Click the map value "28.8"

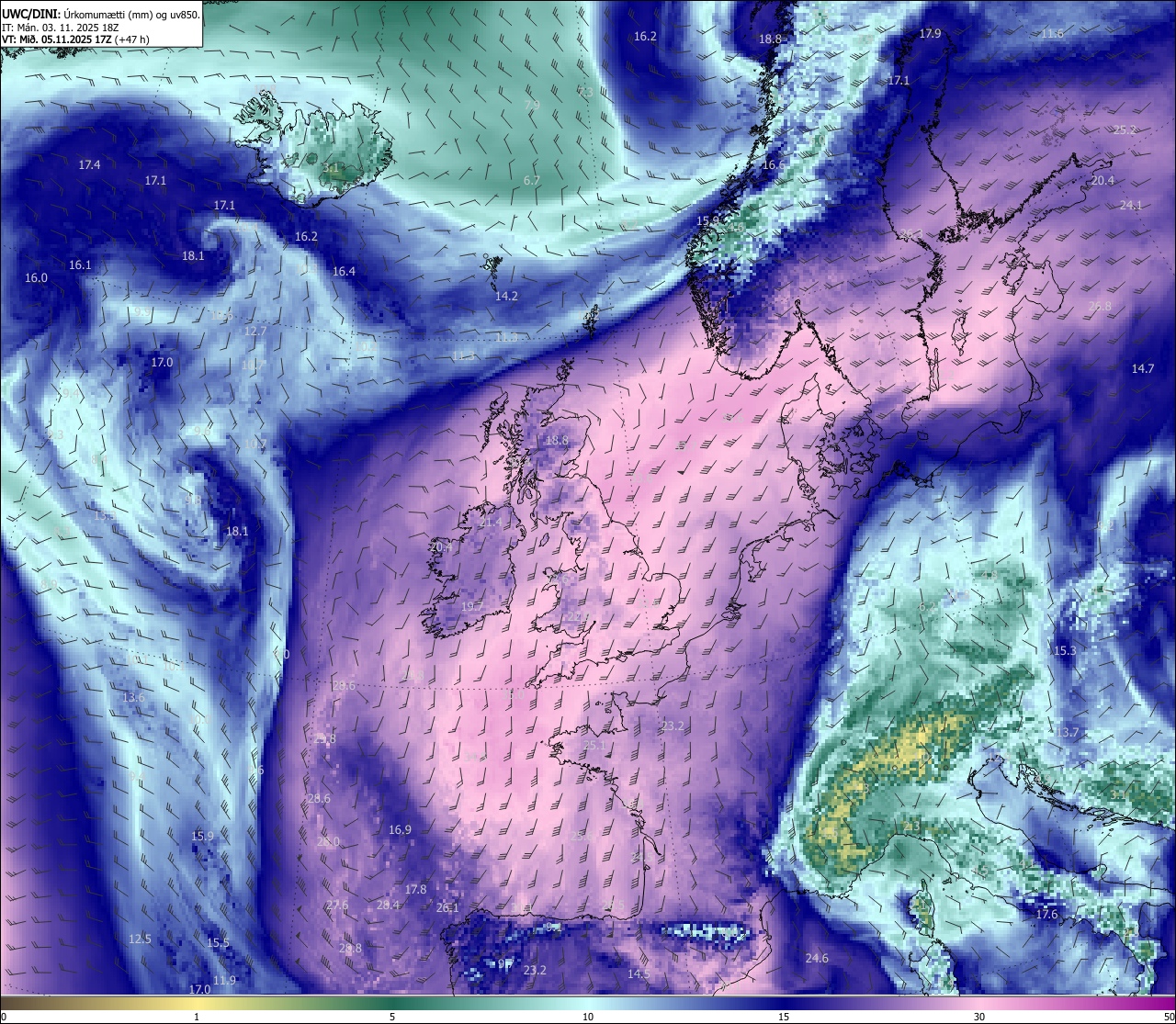[350, 949]
